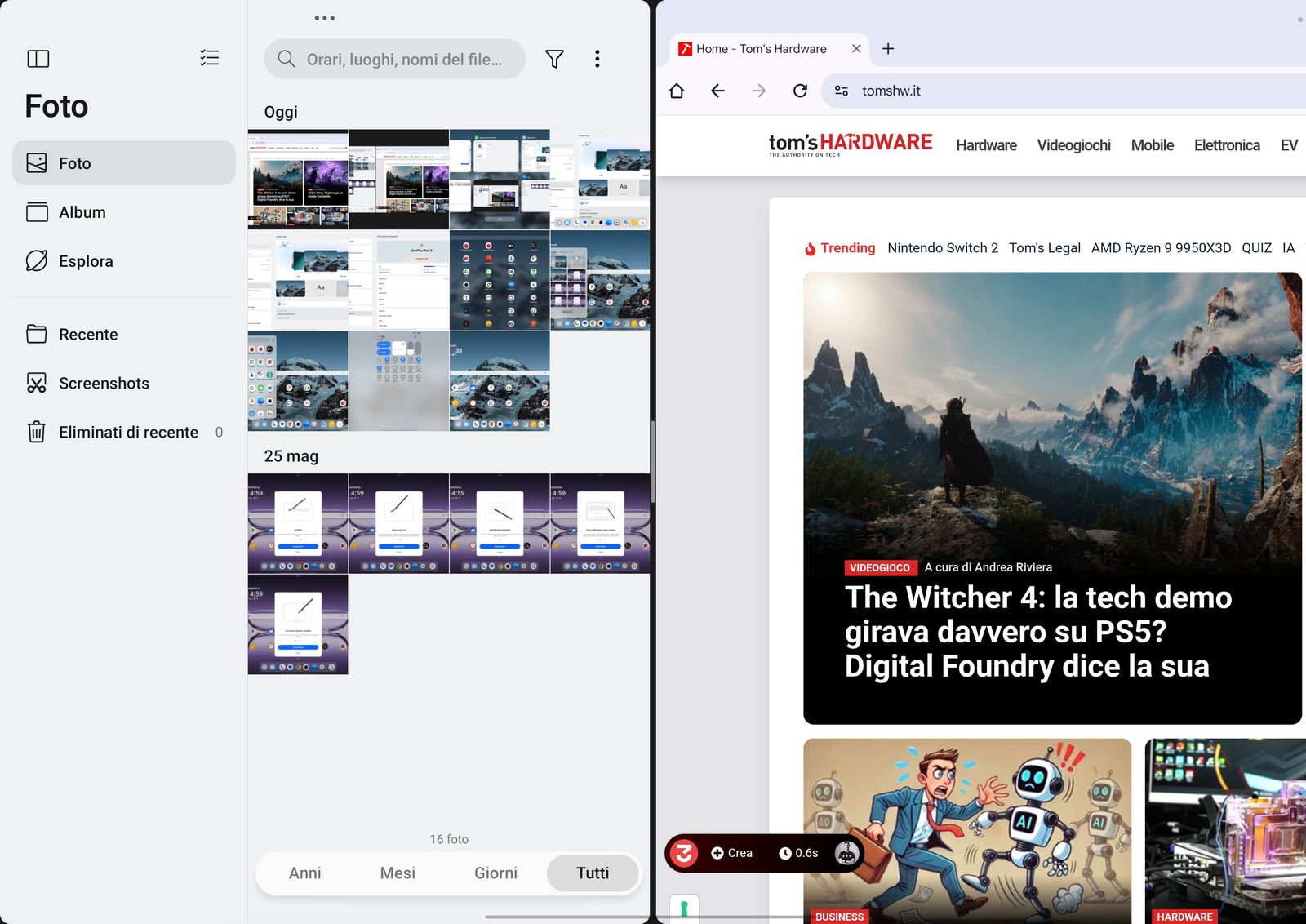The height and width of the screenshot is (924, 1306).
Task: Open the dark app grid screenshot thumbnail
Action: coord(500,280)
